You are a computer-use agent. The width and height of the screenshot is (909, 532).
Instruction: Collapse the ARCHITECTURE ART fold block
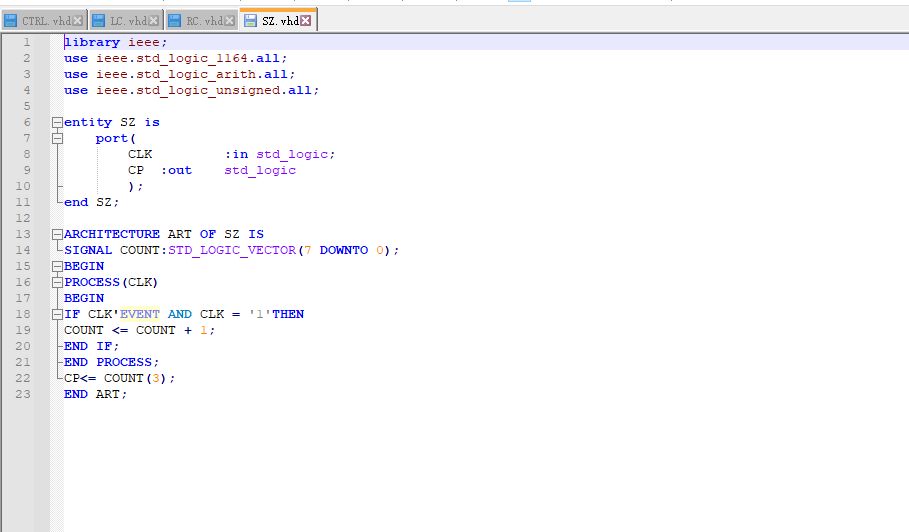pos(57,234)
